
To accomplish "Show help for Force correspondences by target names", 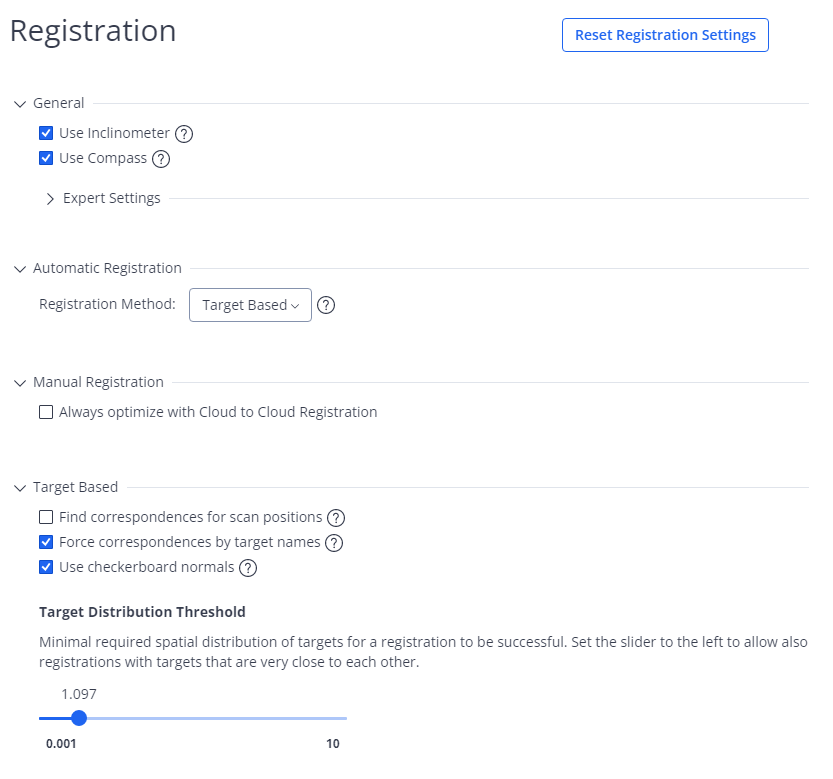I will (x=334, y=543).
